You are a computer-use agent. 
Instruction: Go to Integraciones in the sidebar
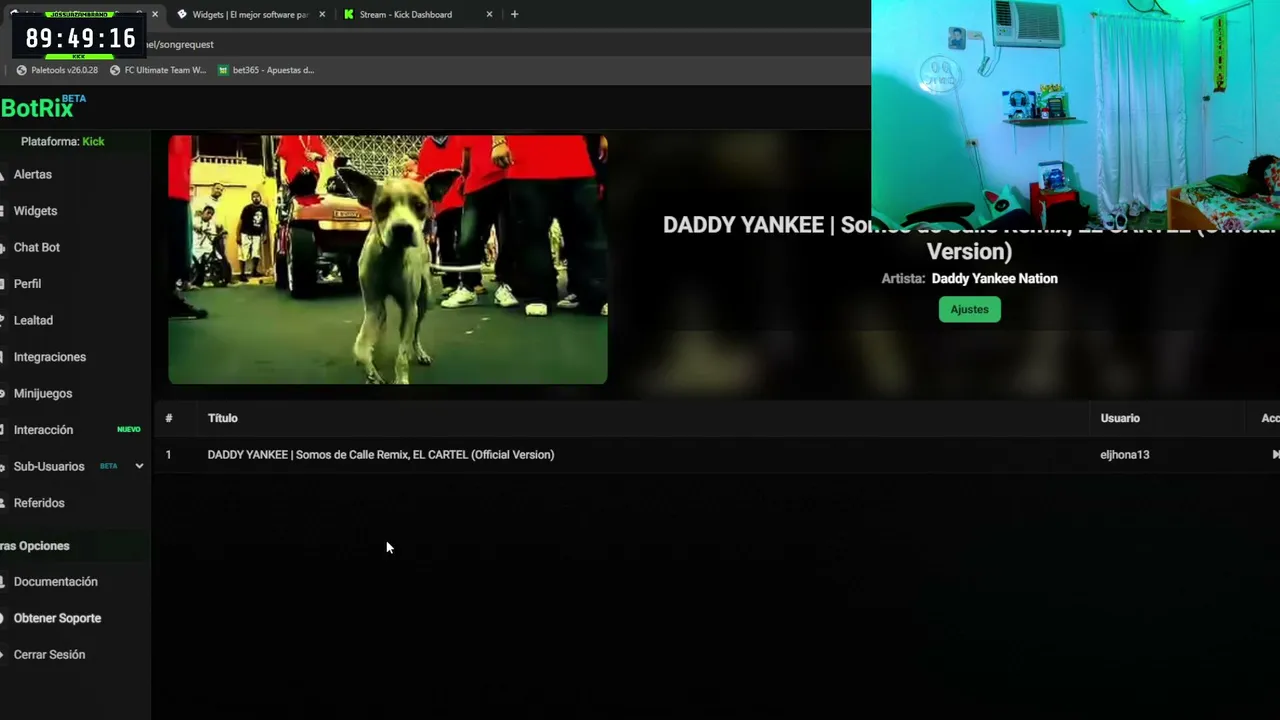(50, 357)
